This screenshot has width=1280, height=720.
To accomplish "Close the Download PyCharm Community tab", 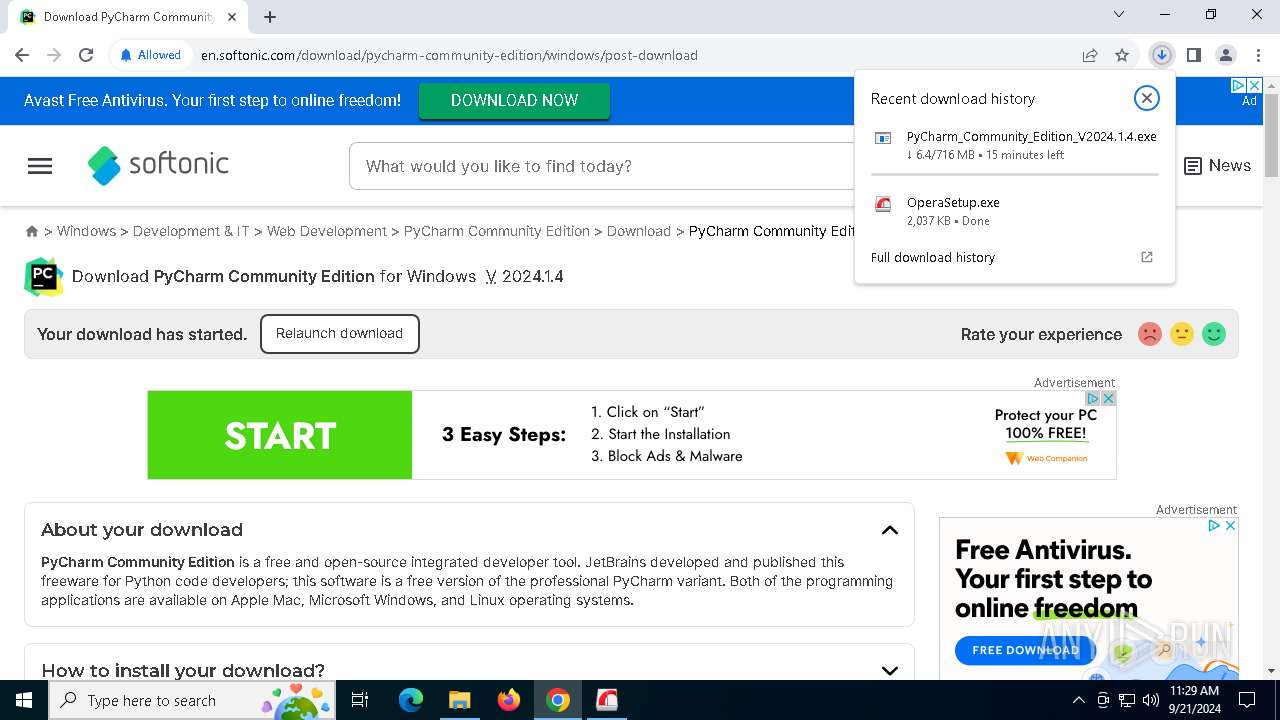I will pos(233,16).
